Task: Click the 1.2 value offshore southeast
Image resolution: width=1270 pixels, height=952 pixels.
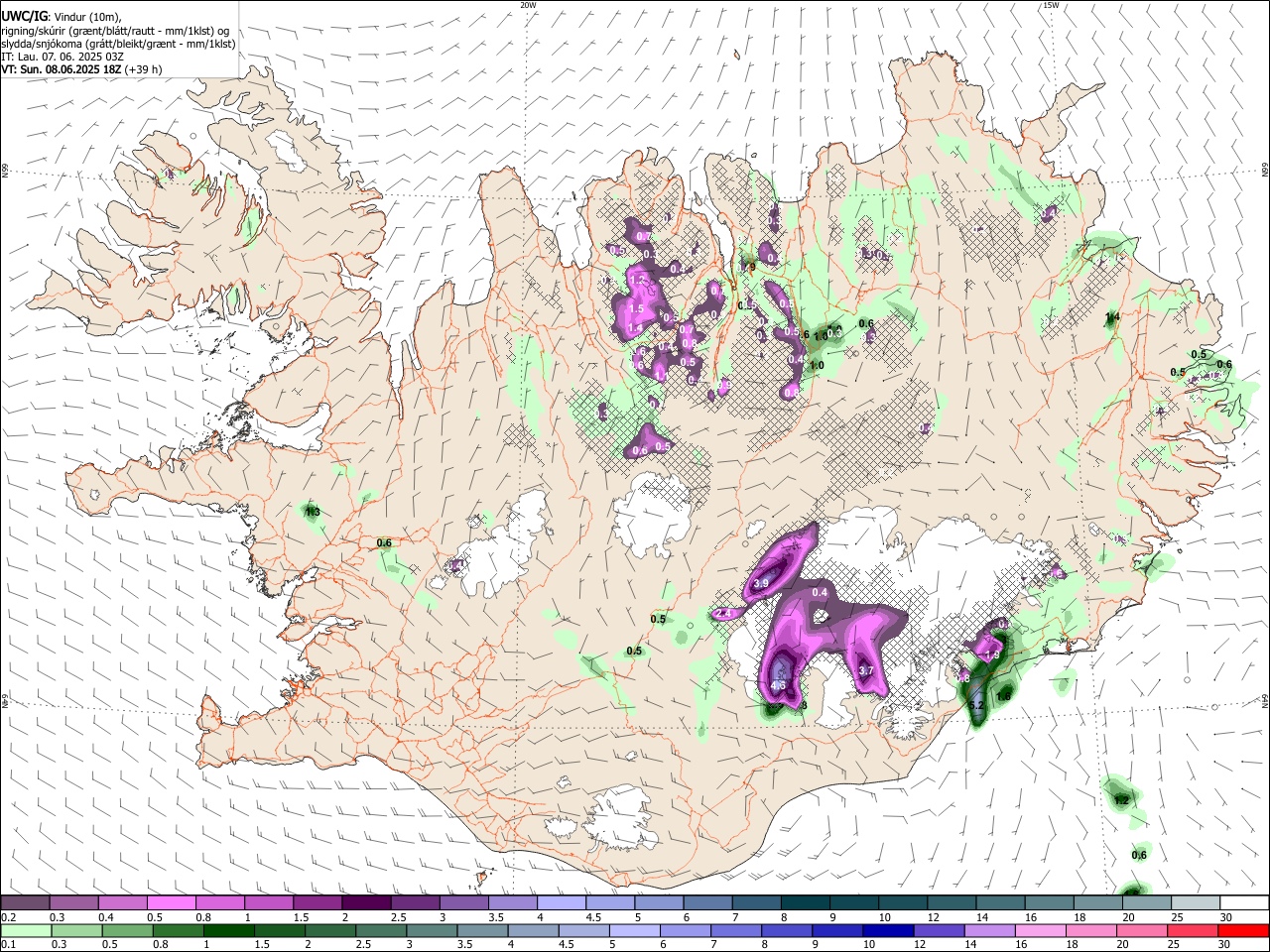Action: click(x=1121, y=799)
